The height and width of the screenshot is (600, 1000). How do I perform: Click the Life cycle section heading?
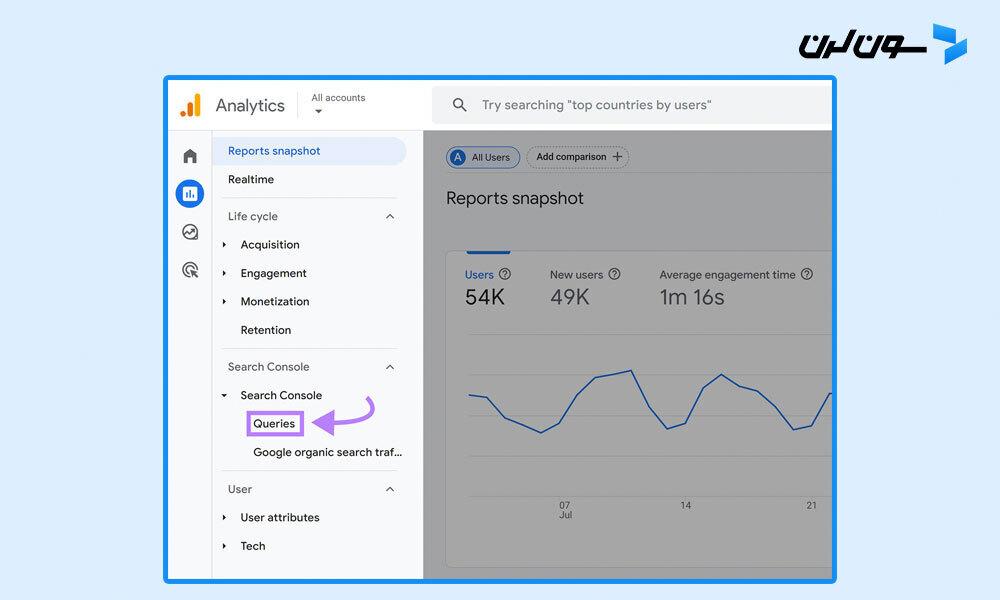coord(253,217)
